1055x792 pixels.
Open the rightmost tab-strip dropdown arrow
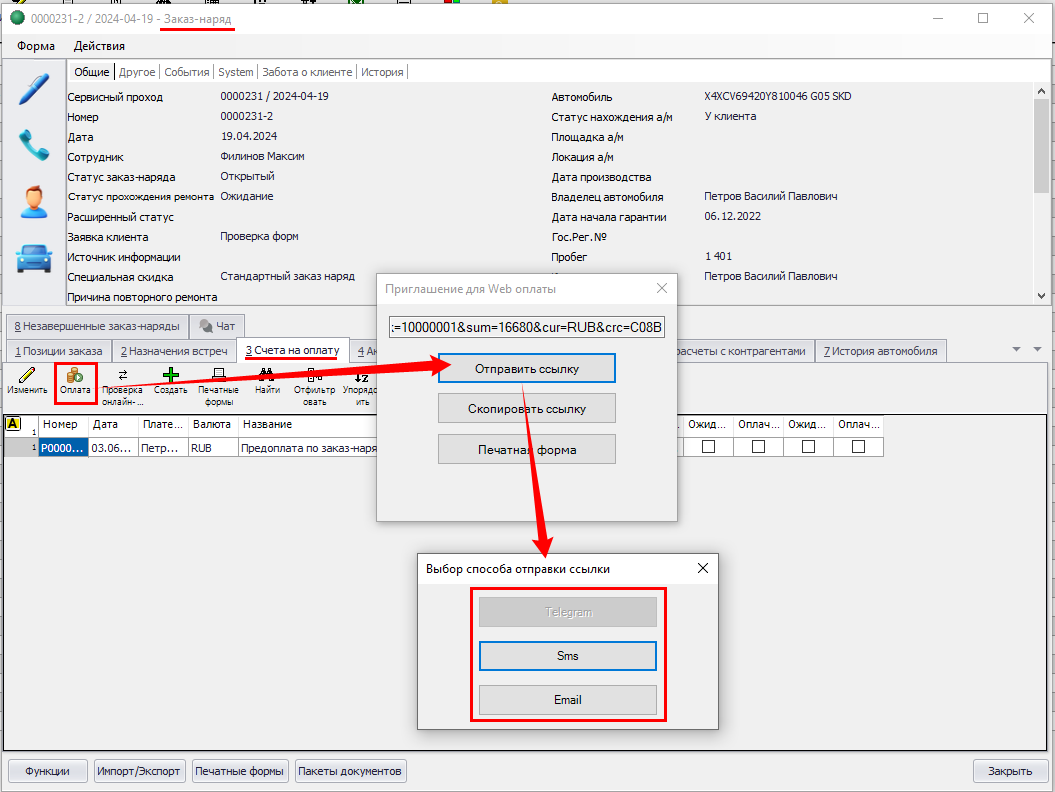pos(1037,349)
